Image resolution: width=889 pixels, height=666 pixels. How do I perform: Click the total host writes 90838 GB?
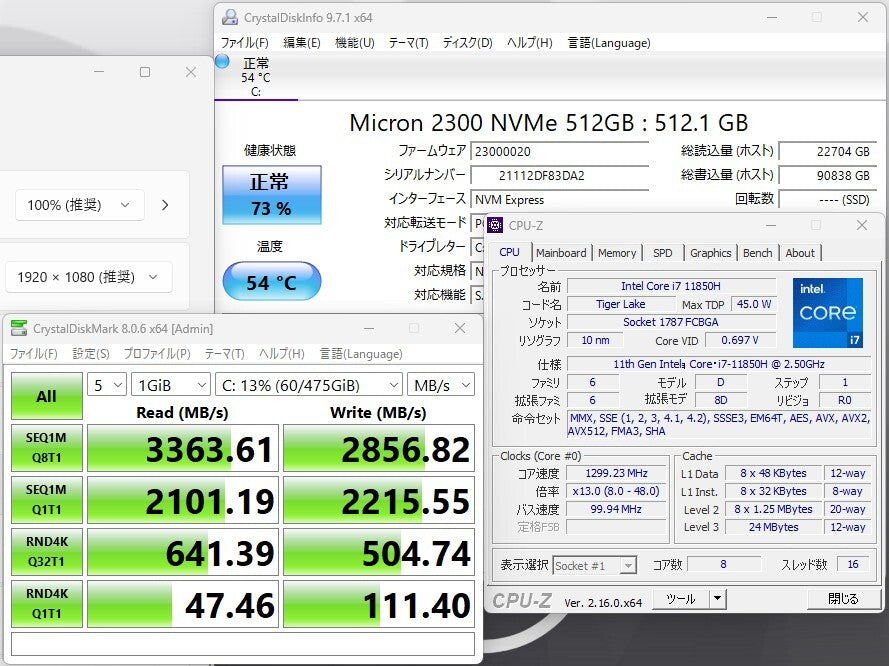827,175
